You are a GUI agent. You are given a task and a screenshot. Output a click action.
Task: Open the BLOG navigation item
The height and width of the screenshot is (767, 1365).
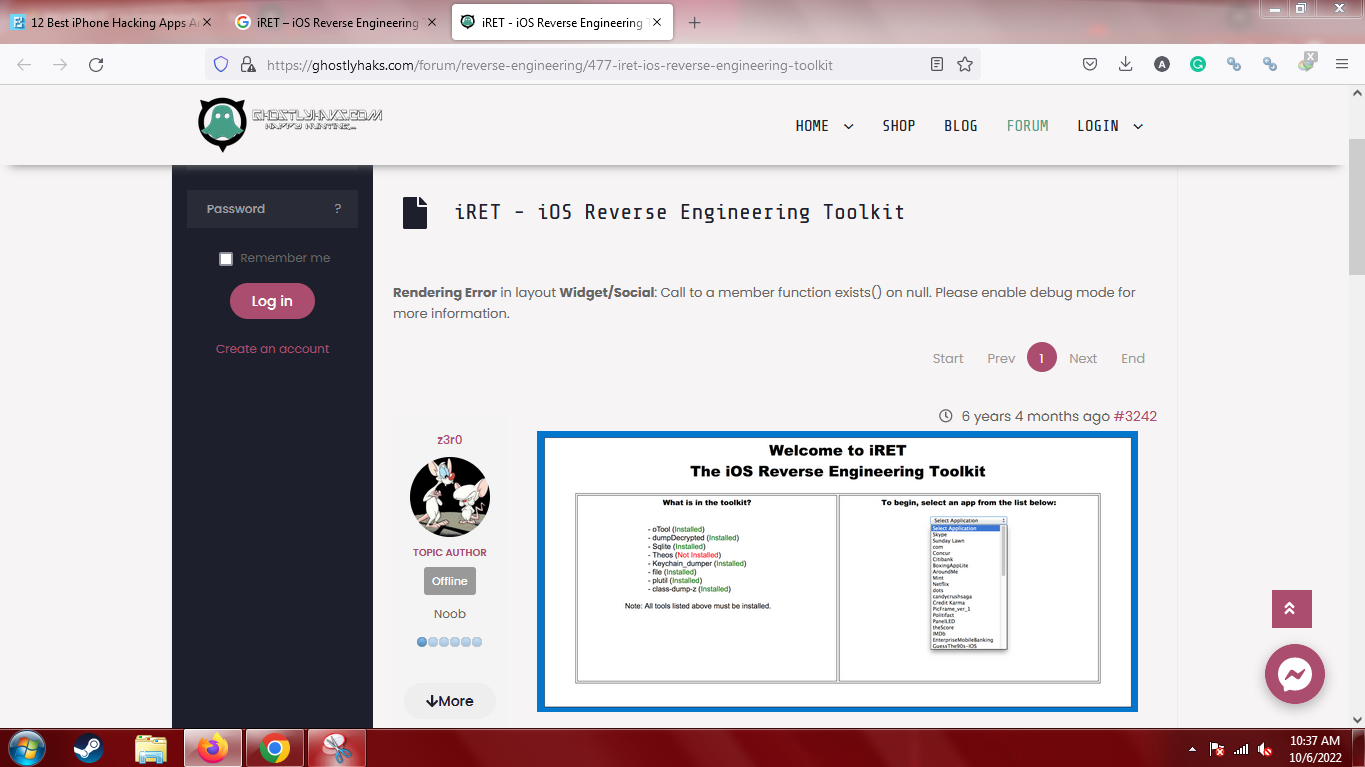point(961,126)
